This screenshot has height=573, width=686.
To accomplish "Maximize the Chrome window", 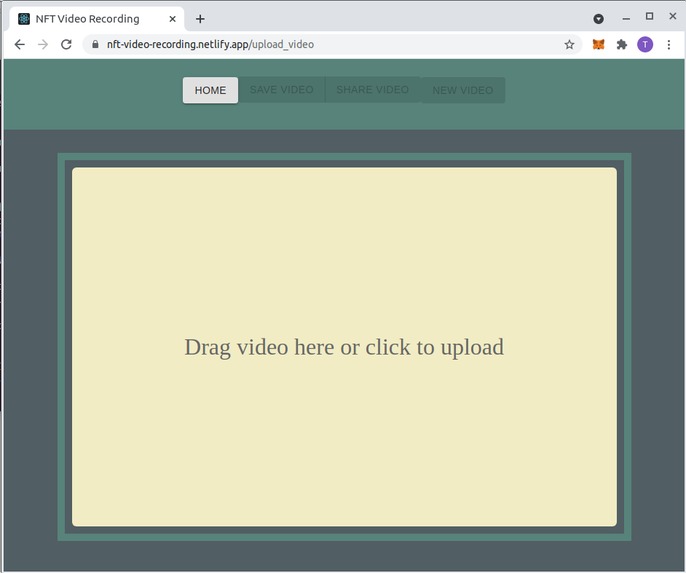I will click(649, 17).
